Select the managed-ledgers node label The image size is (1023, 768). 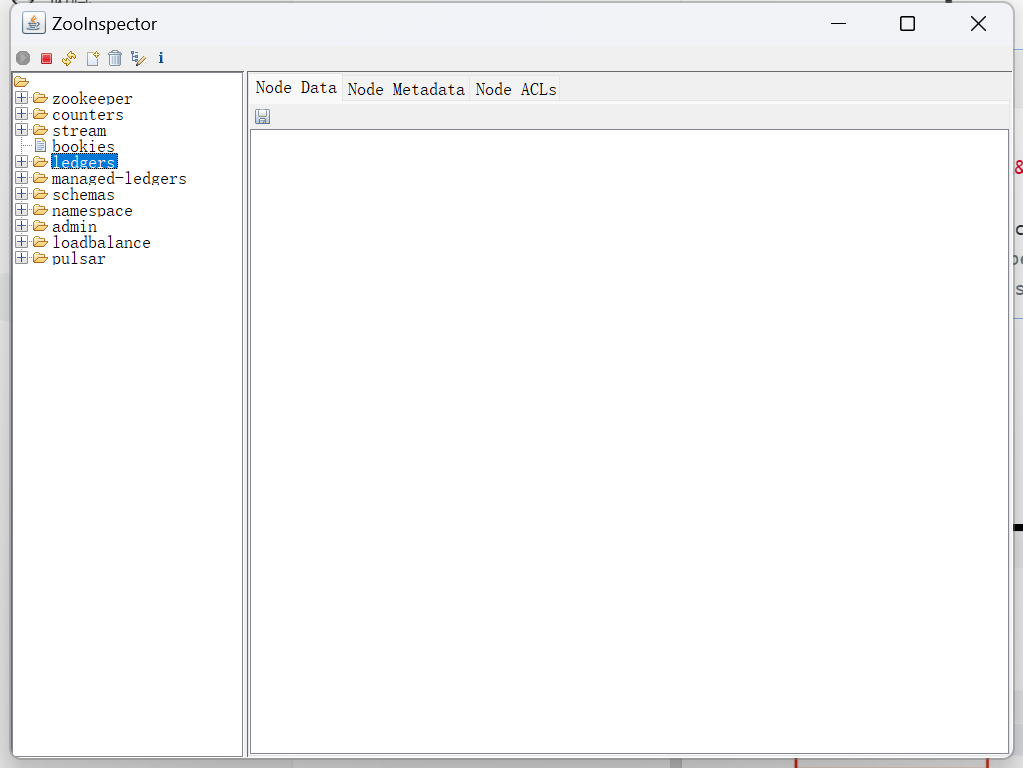pyautogui.click(x=119, y=178)
